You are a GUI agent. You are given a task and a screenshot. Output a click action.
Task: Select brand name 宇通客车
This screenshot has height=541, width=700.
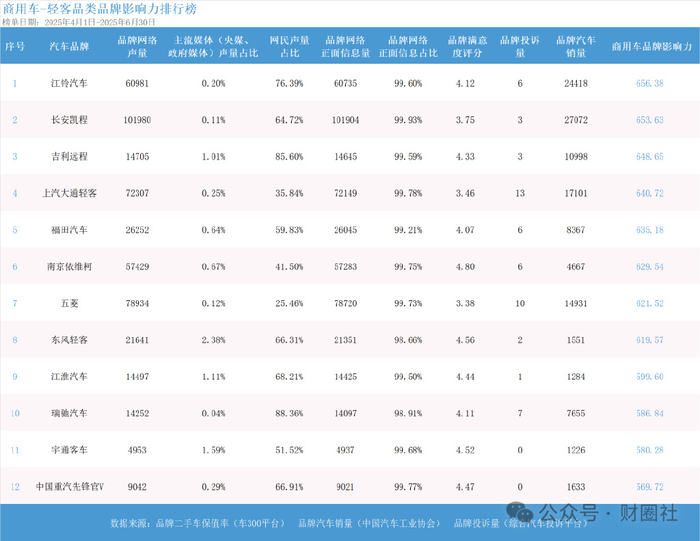(69, 450)
